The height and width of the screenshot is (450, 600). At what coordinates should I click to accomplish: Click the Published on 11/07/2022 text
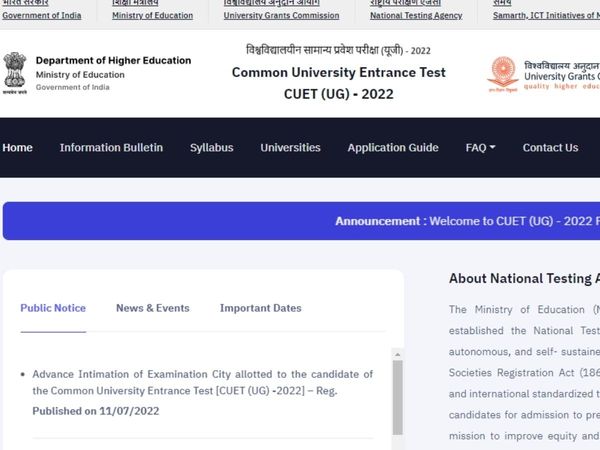(96, 411)
